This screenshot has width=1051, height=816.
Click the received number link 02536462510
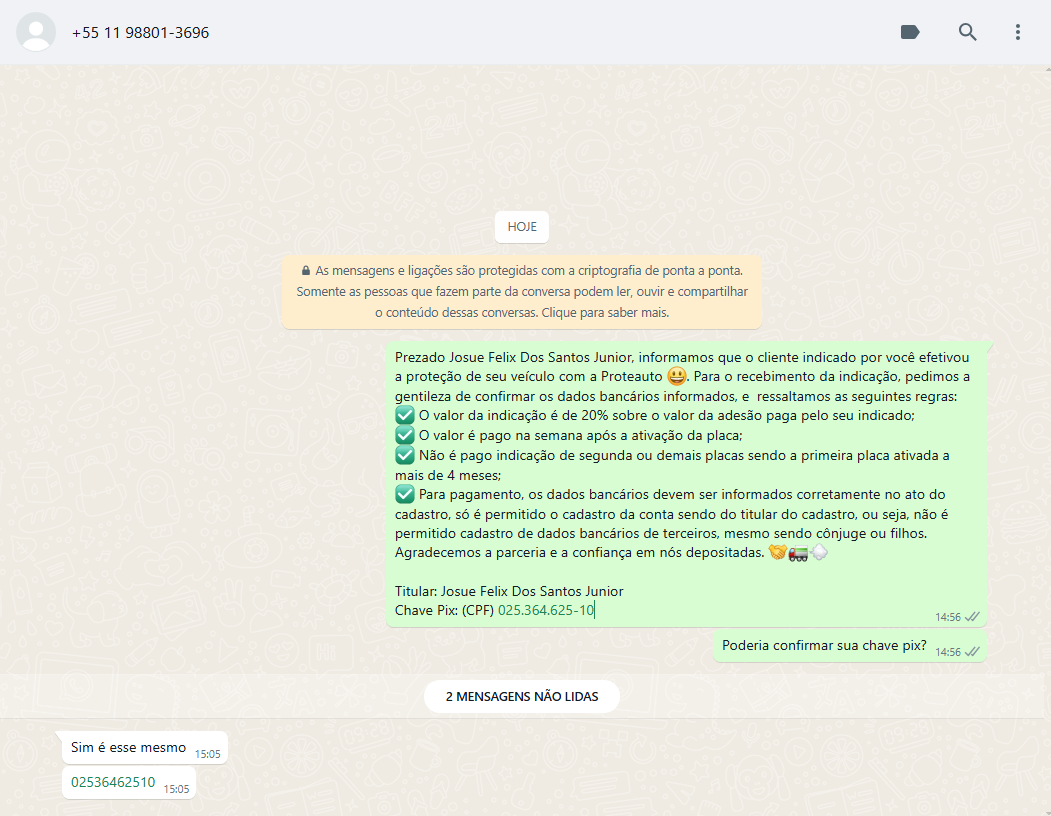tap(113, 782)
